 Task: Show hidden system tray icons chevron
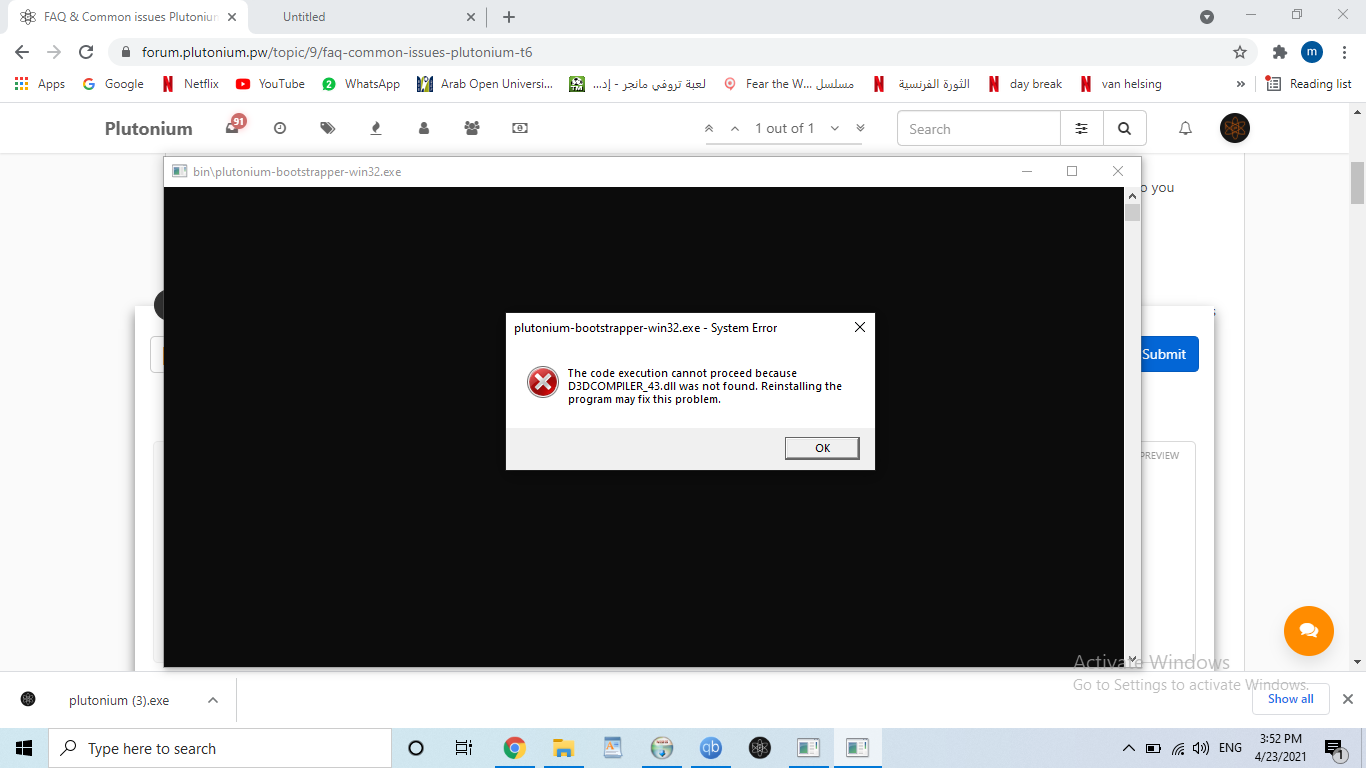click(1129, 748)
